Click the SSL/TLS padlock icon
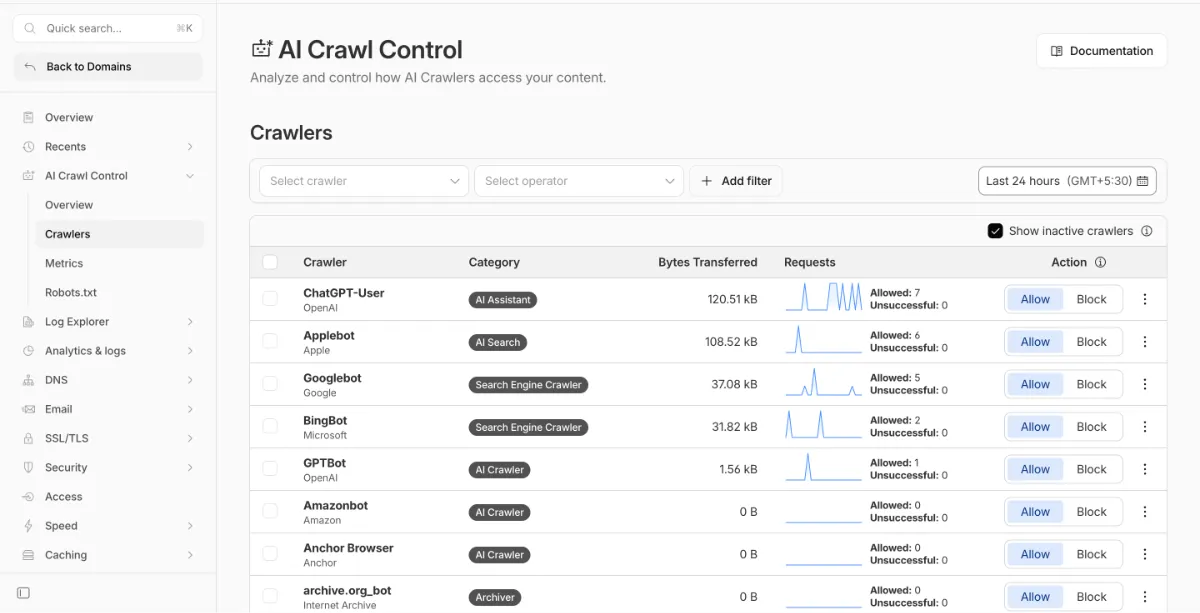 point(31,438)
